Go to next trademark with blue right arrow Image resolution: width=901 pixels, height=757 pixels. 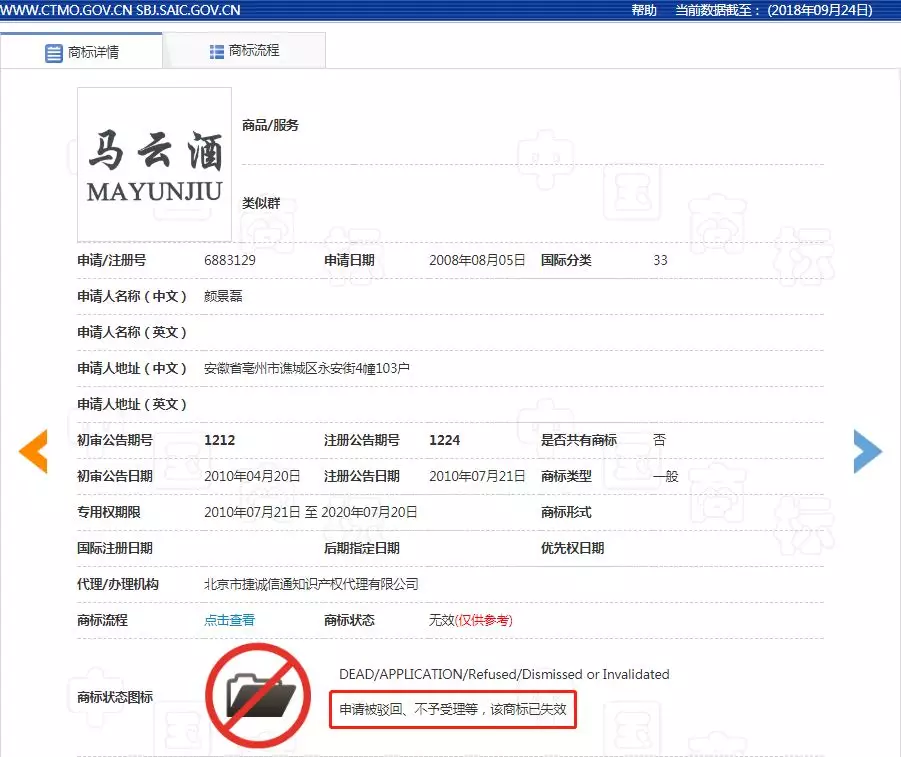[x=867, y=451]
